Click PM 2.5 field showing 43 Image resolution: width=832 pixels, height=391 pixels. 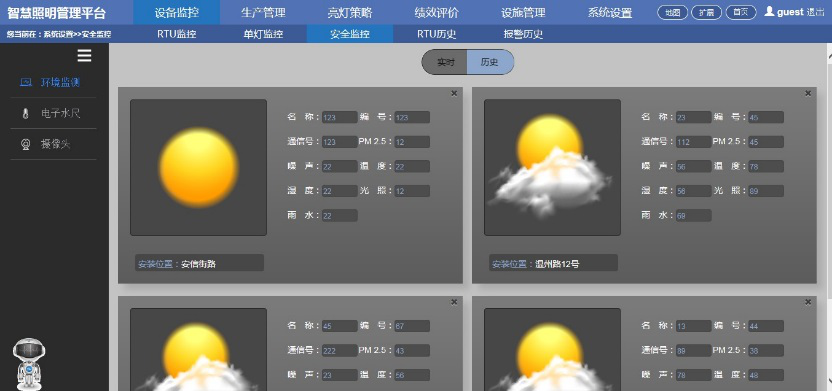point(412,351)
